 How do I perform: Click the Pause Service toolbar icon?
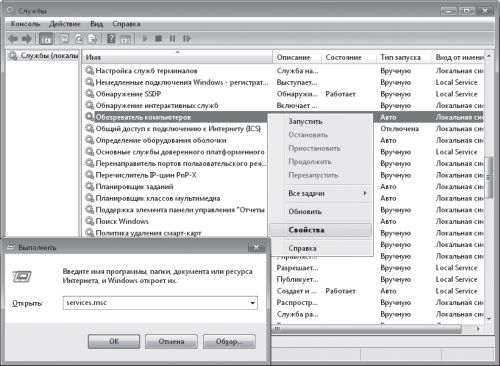coord(172,39)
